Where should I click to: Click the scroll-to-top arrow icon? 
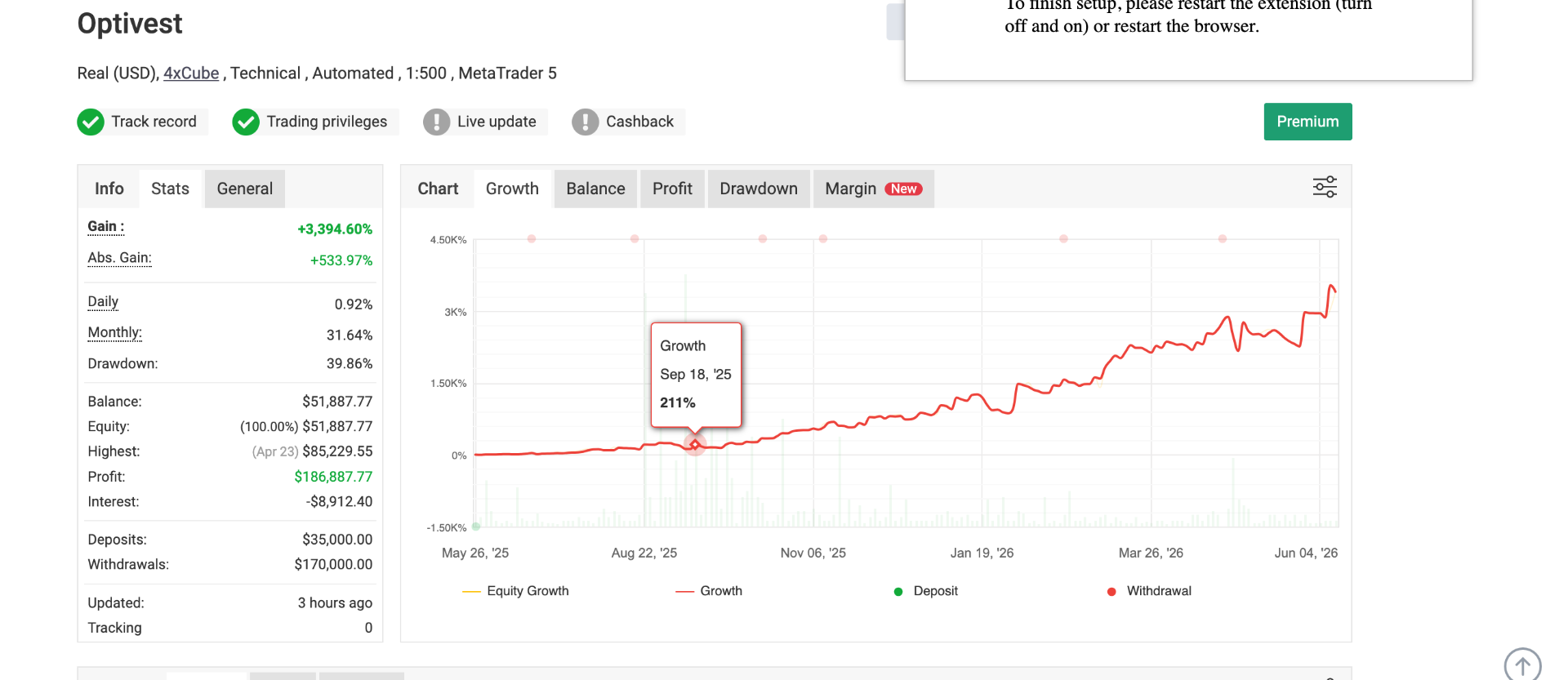(1522, 664)
